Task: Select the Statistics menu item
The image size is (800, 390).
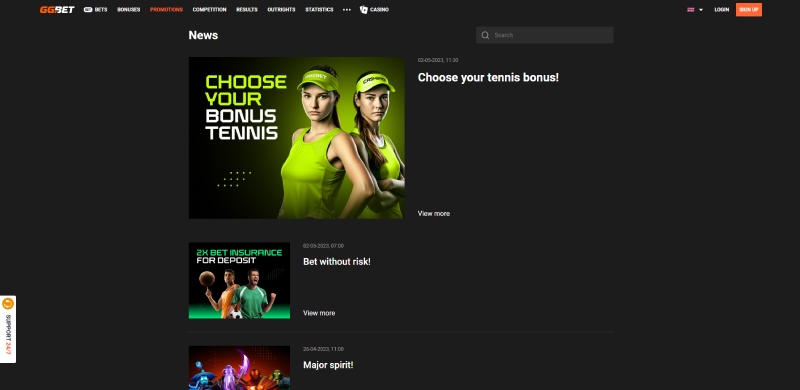Action: coord(319,10)
